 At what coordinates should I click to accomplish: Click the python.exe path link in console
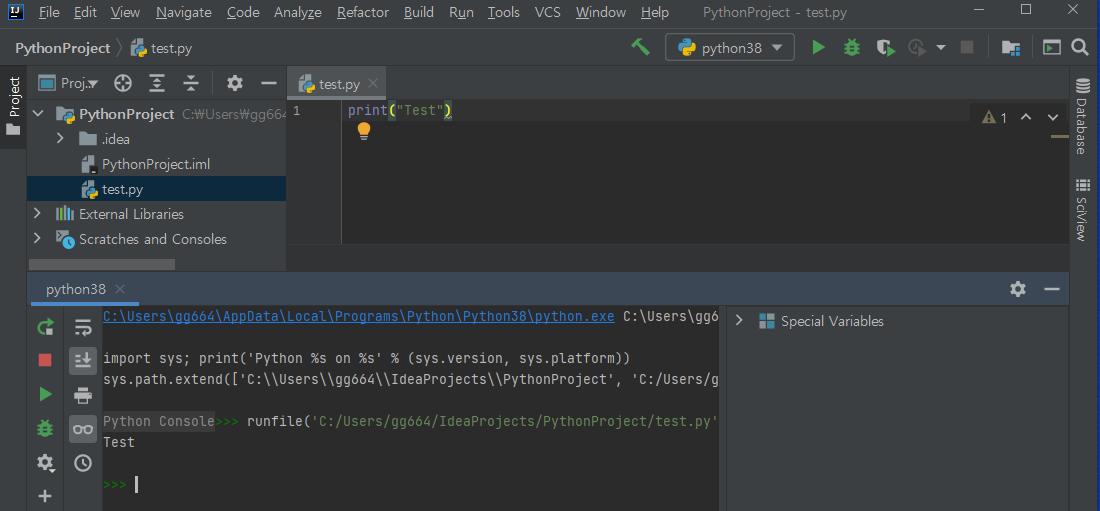[x=358, y=316]
